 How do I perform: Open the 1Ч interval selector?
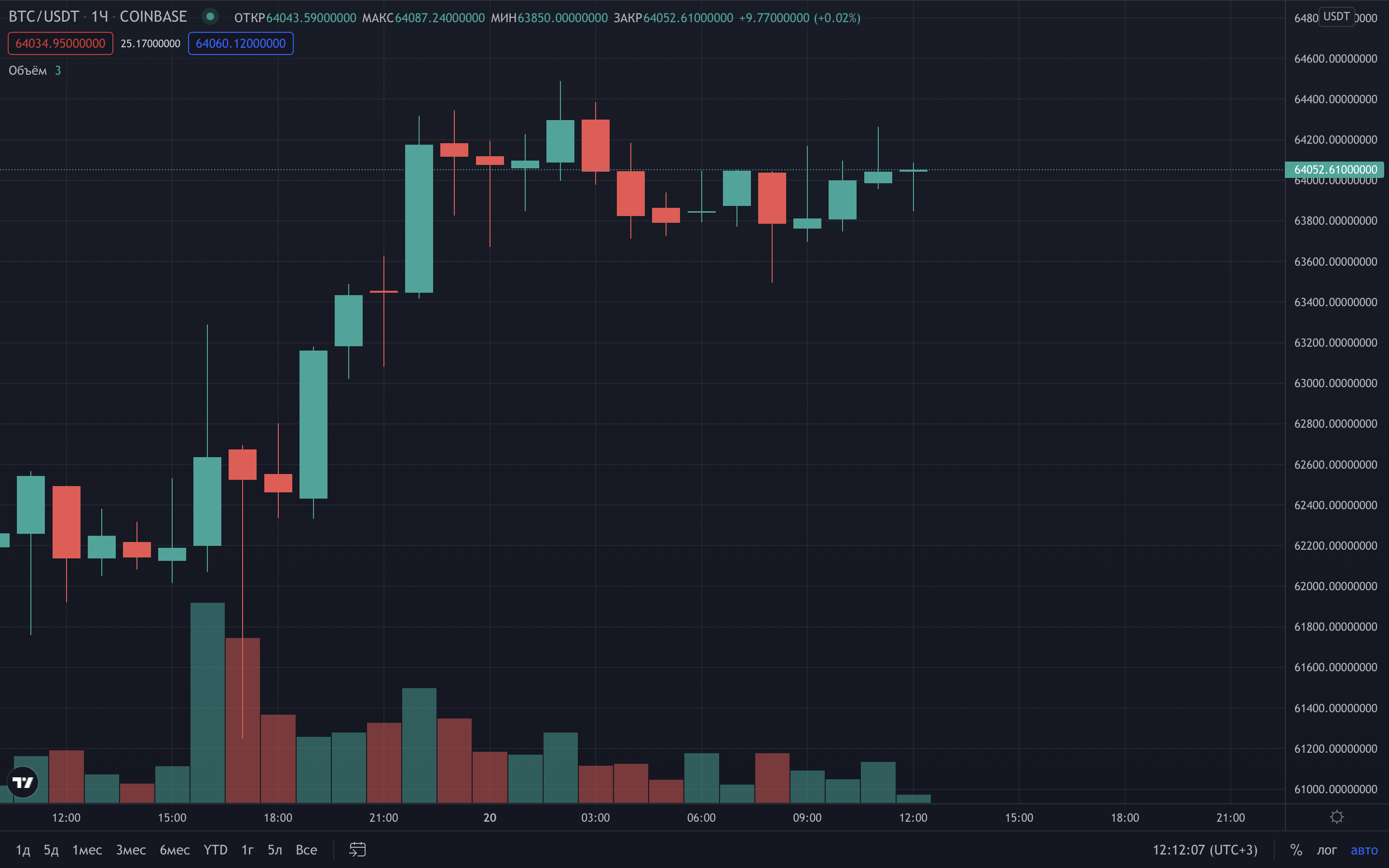click(100, 17)
